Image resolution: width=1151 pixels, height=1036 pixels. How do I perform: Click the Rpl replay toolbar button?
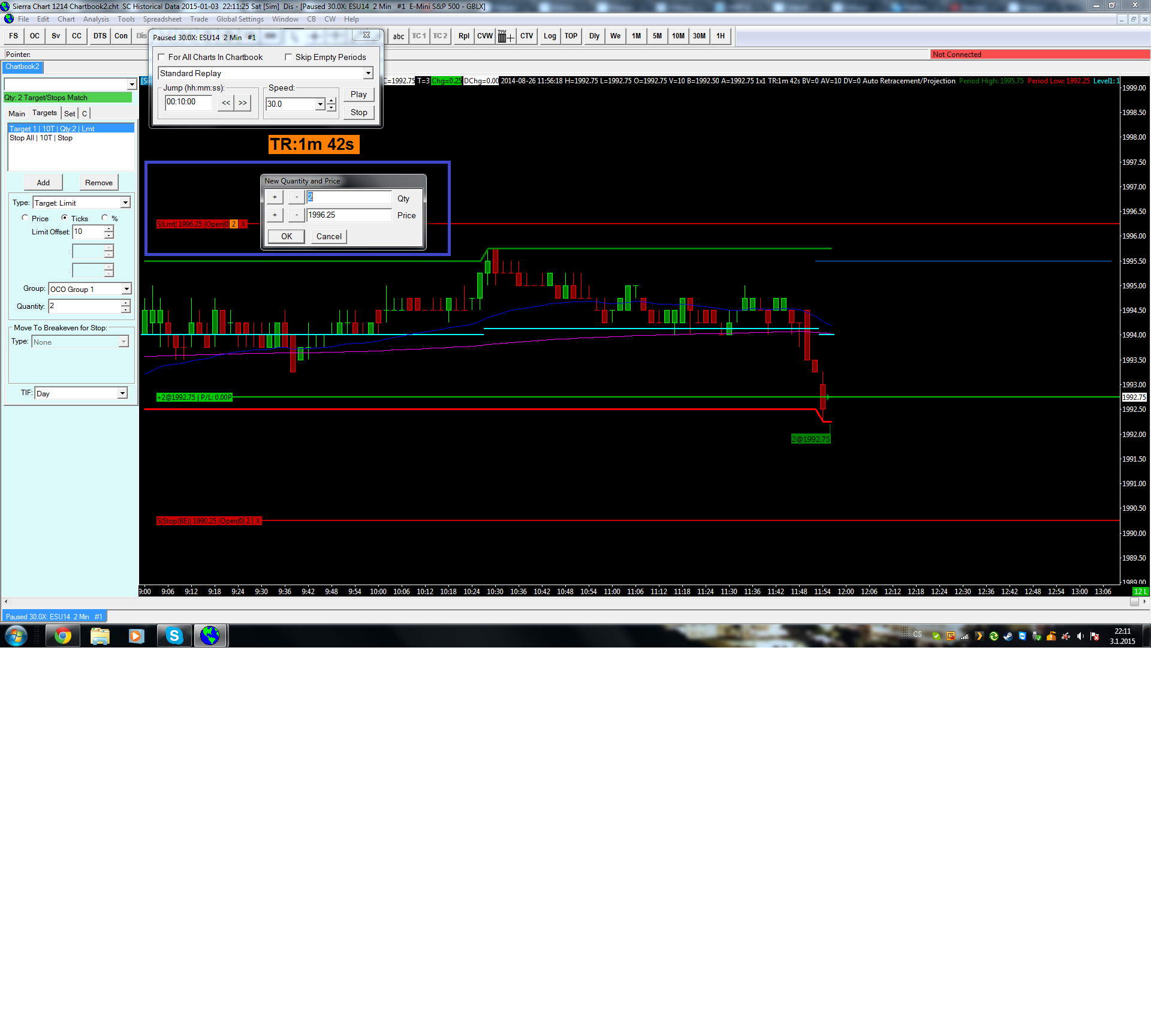[x=463, y=36]
